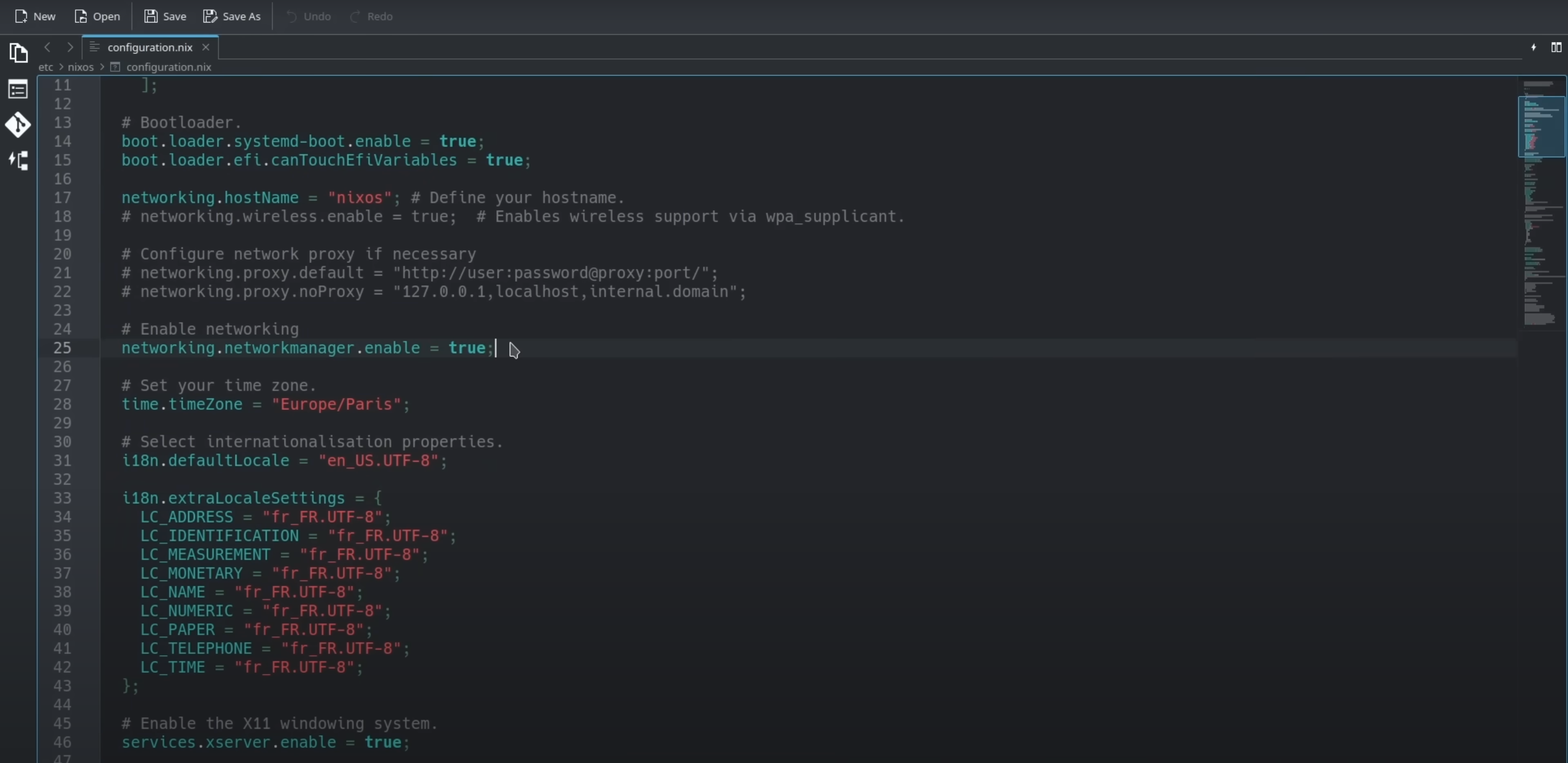Click line number 14 in gutter
1568x763 pixels.
63,141
